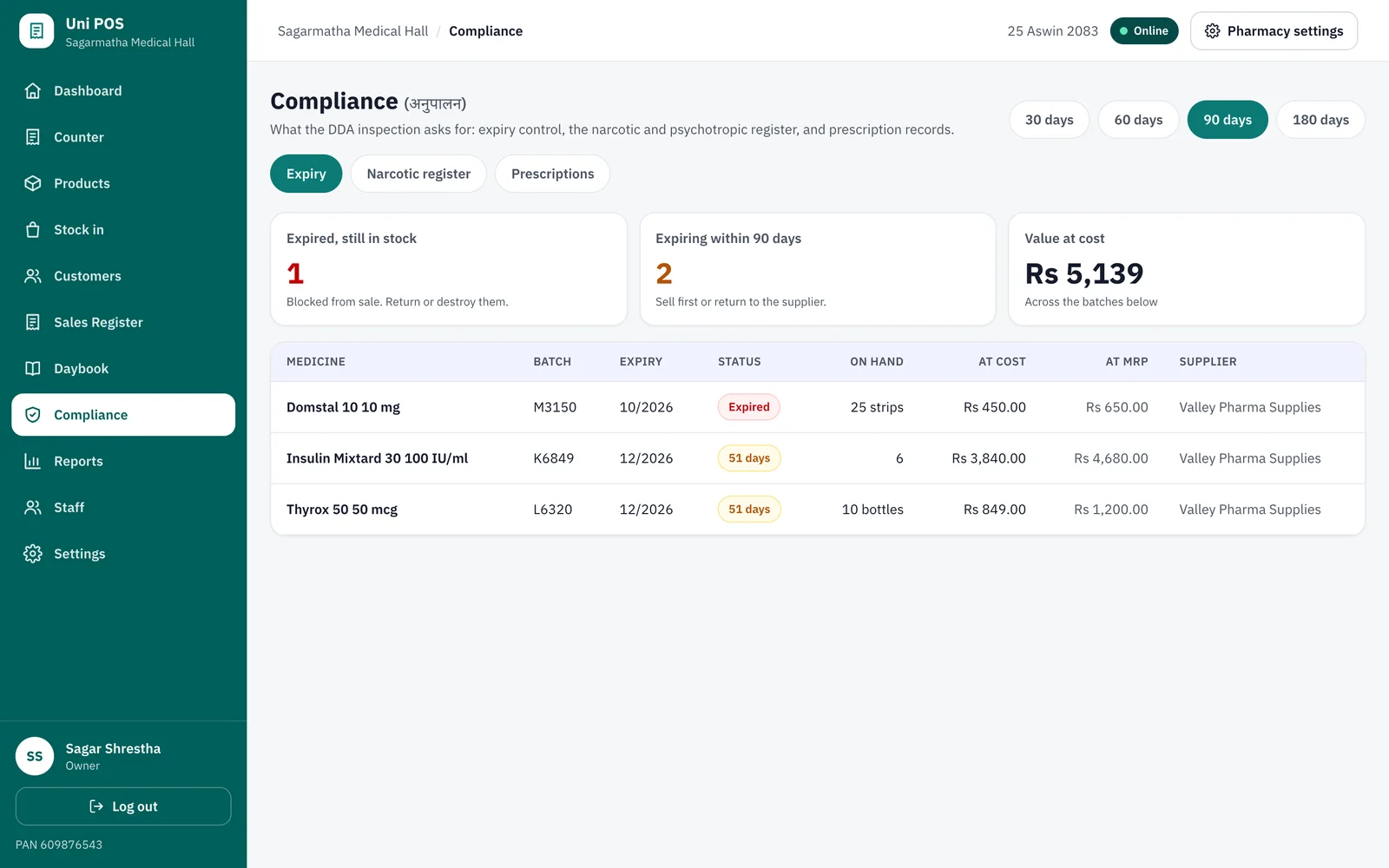1389x868 pixels.
Task: Open the Expiring within 90 days card
Action: coord(818,269)
